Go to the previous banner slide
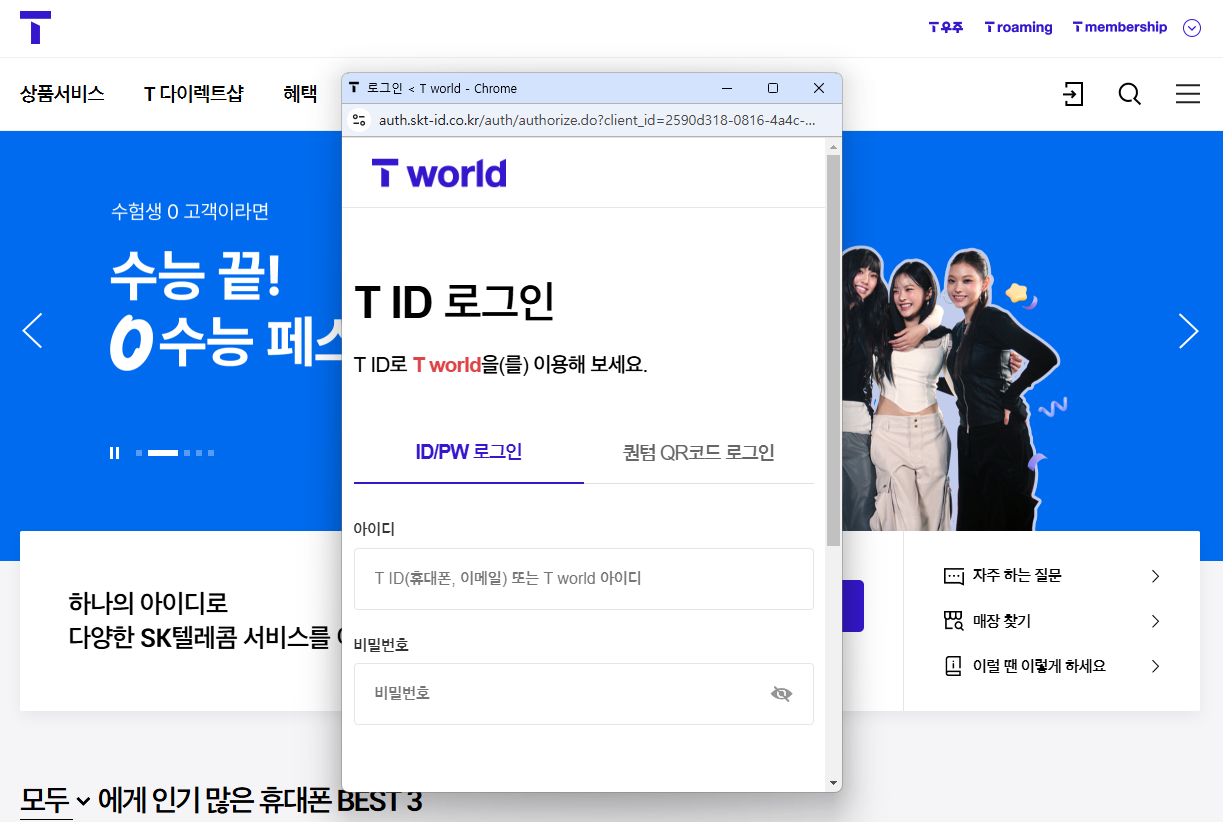1223x822 pixels. (x=32, y=331)
